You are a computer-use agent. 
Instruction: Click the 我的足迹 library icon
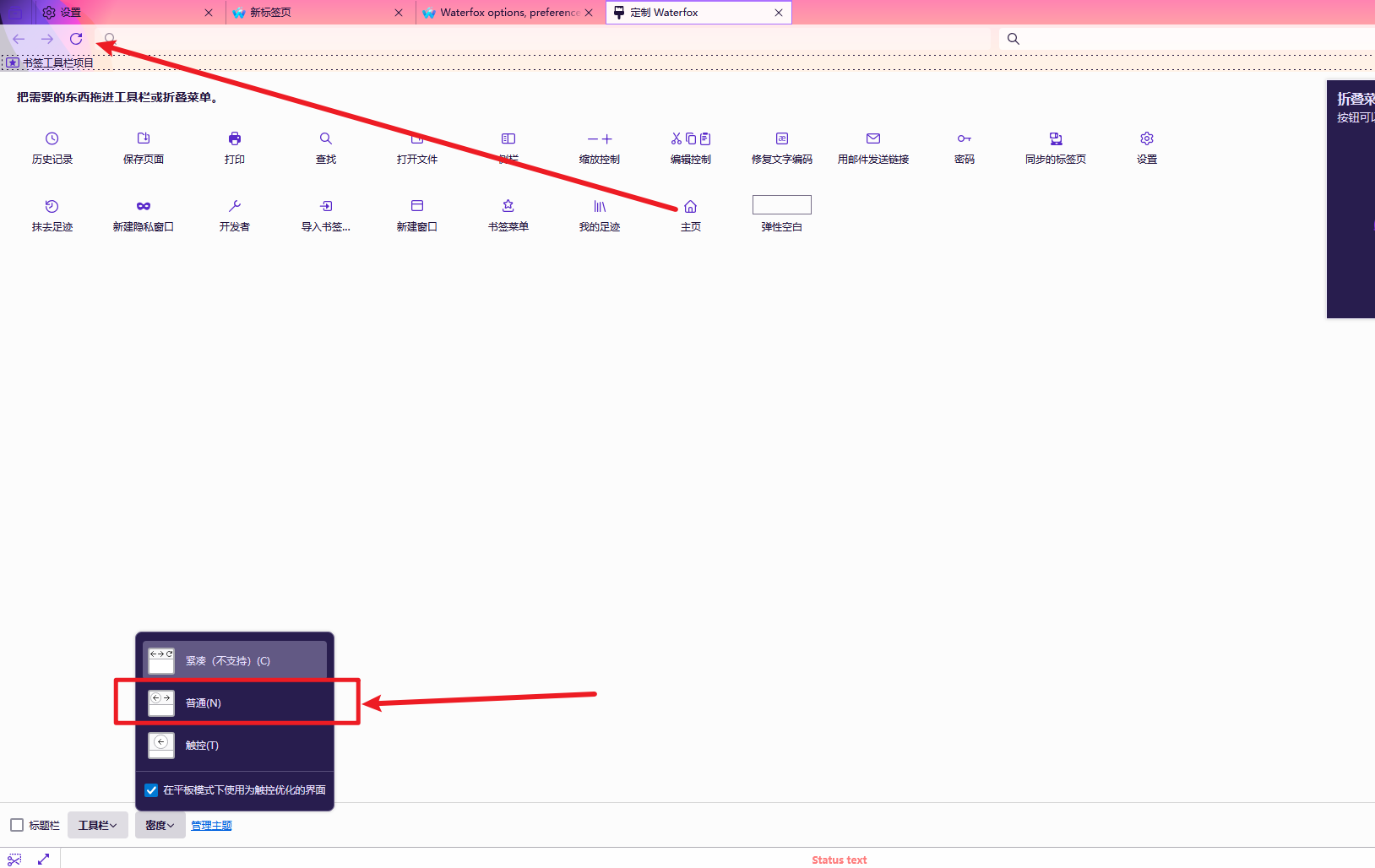pyautogui.click(x=600, y=206)
